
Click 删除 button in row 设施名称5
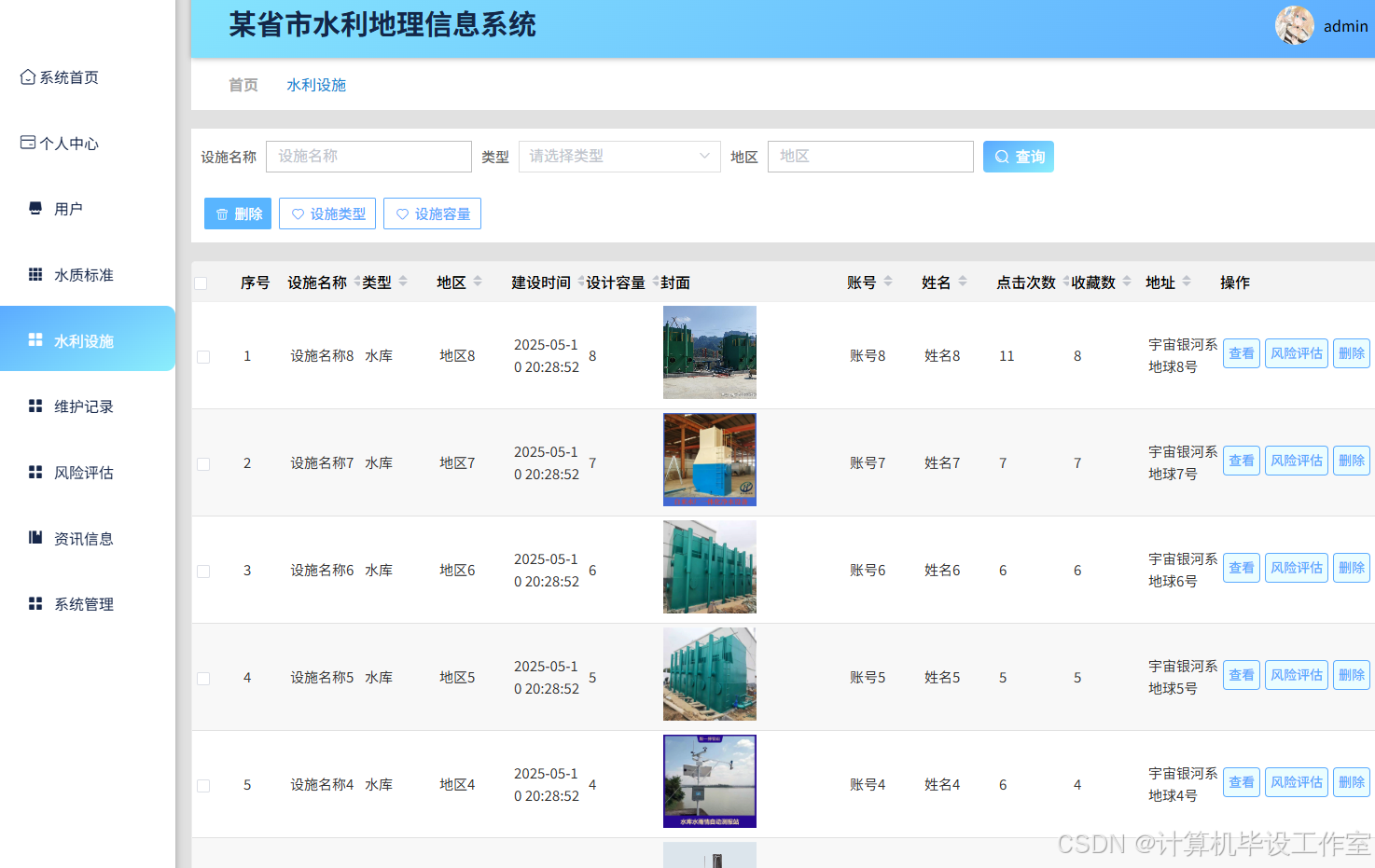pyautogui.click(x=1352, y=675)
